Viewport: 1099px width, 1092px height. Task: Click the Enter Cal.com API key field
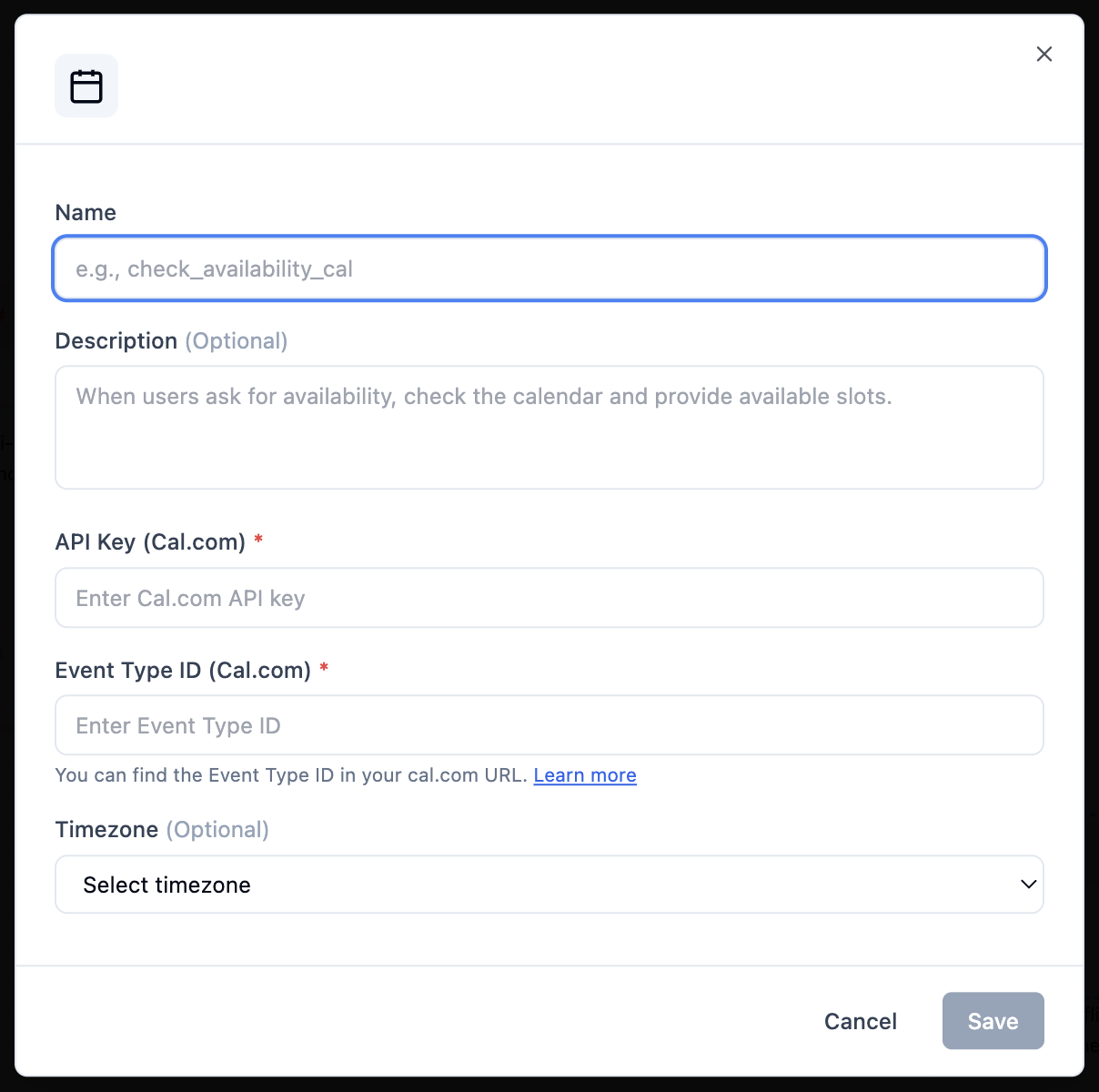[549, 598]
